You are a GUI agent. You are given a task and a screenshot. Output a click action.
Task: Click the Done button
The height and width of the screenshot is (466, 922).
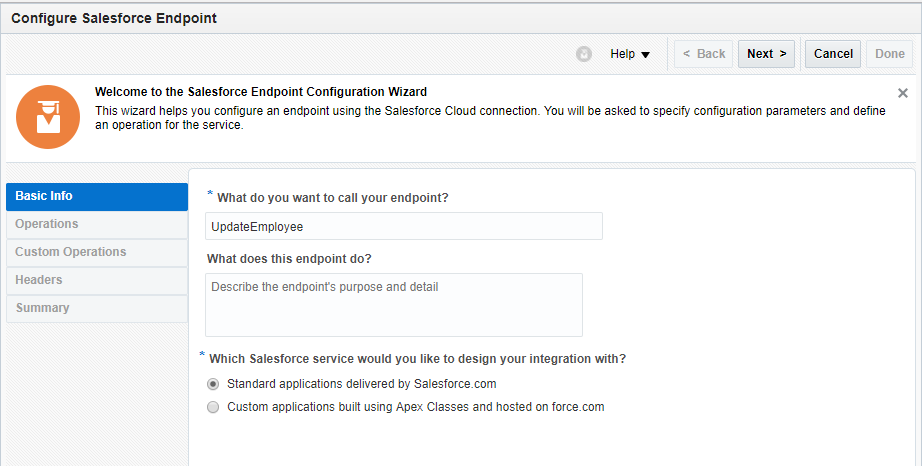(889, 54)
